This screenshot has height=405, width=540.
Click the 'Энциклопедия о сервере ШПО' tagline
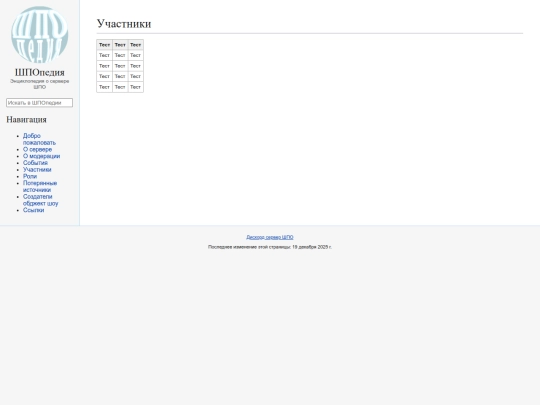coord(40,84)
